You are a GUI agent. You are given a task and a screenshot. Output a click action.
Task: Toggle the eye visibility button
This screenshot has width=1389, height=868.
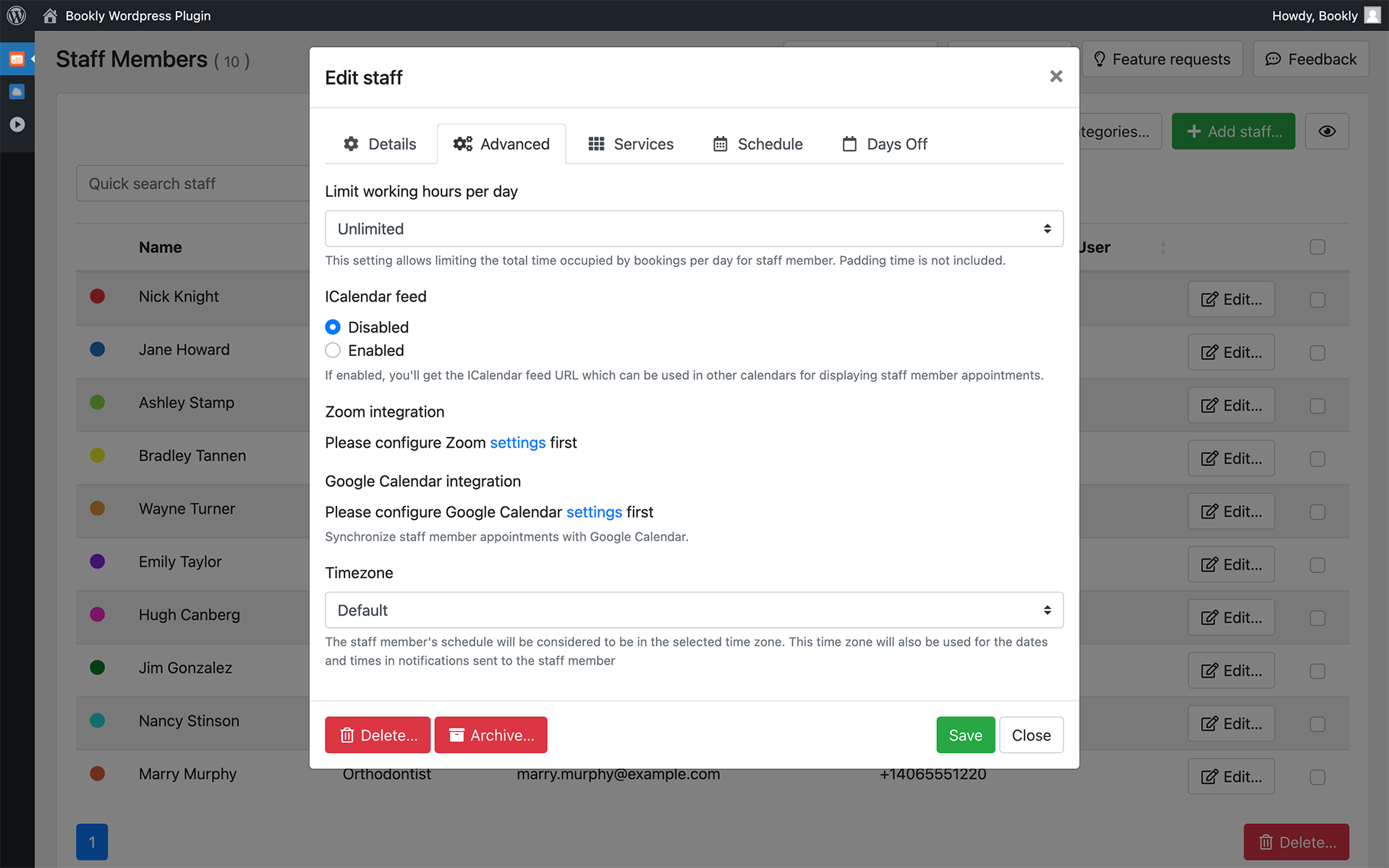point(1327,131)
